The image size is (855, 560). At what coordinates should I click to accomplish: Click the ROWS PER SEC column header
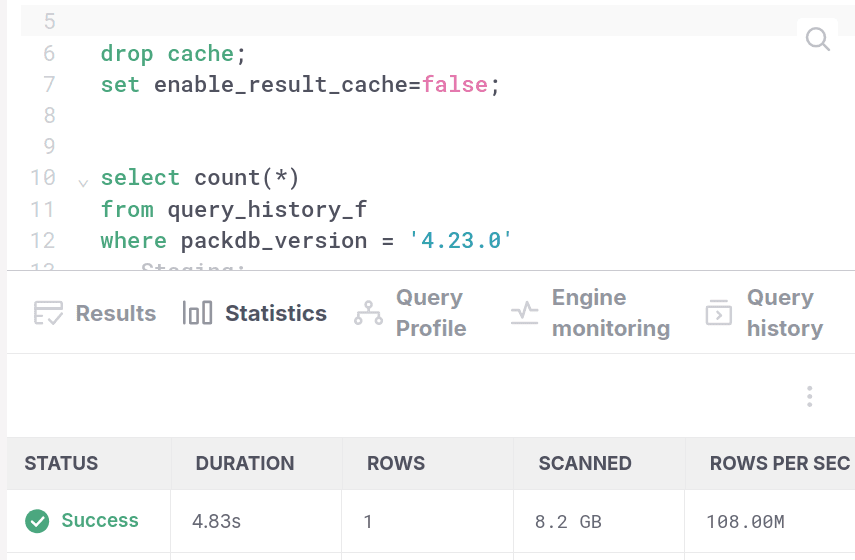(x=780, y=463)
